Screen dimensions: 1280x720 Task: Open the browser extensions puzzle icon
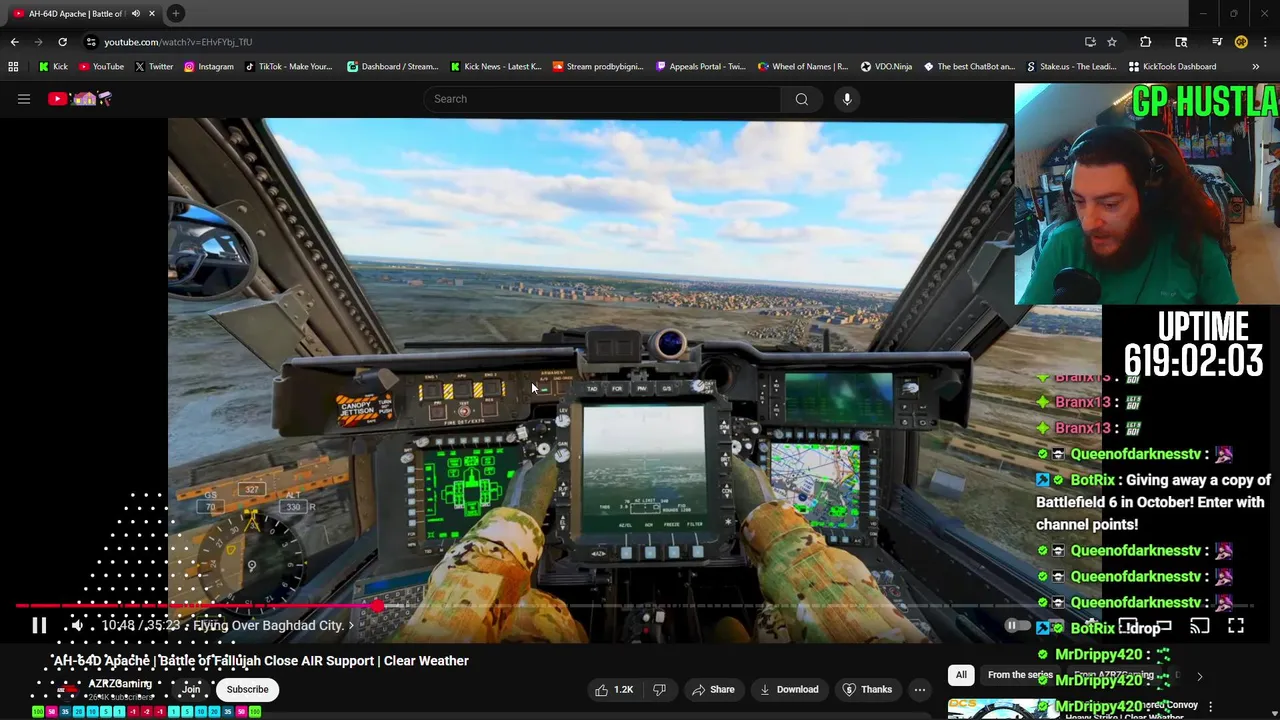1146,42
